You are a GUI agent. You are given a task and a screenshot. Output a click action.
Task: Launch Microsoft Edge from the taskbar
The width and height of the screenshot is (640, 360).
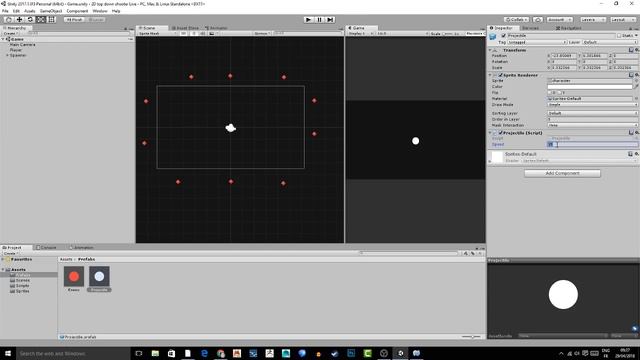[204, 353]
